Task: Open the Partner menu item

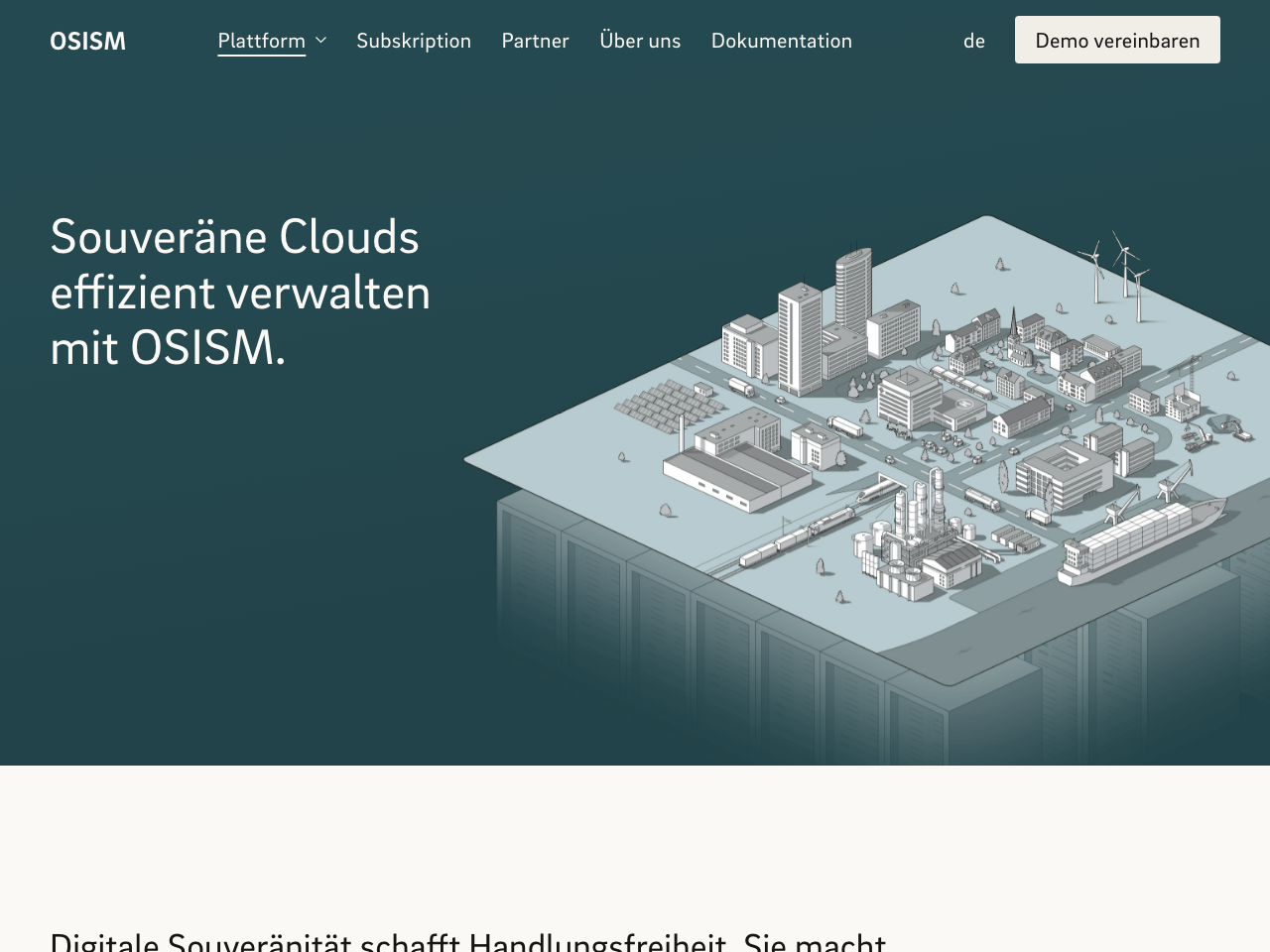Action: tap(535, 40)
